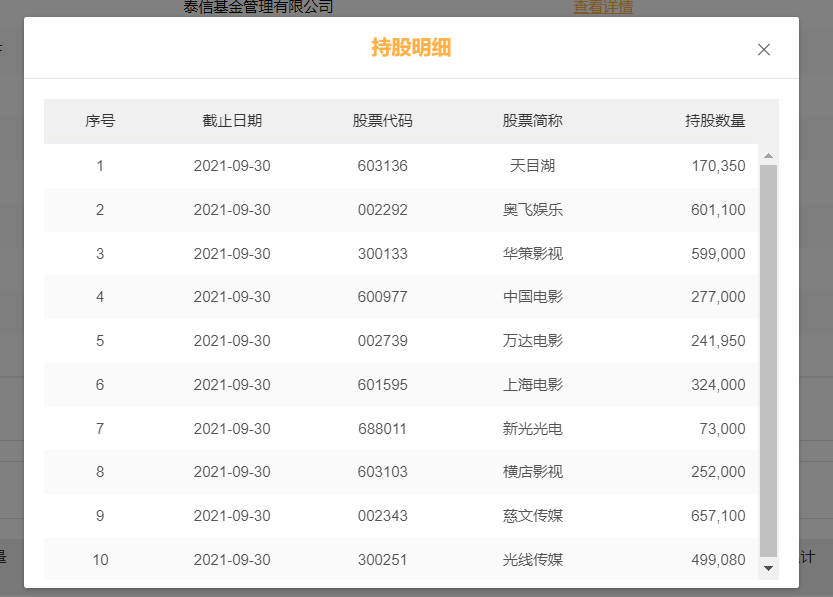This screenshot has width=833, height=597.
Task: Click the 查看详情 link behind the dialog
Action: (x=603, y=7)
